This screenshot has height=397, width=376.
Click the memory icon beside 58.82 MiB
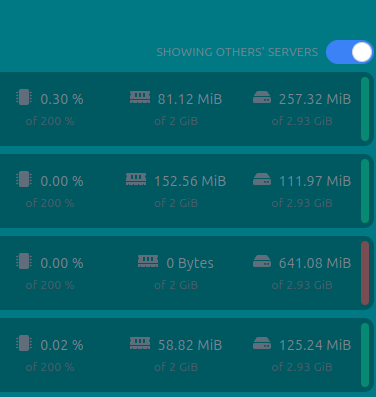coord(140,343)
